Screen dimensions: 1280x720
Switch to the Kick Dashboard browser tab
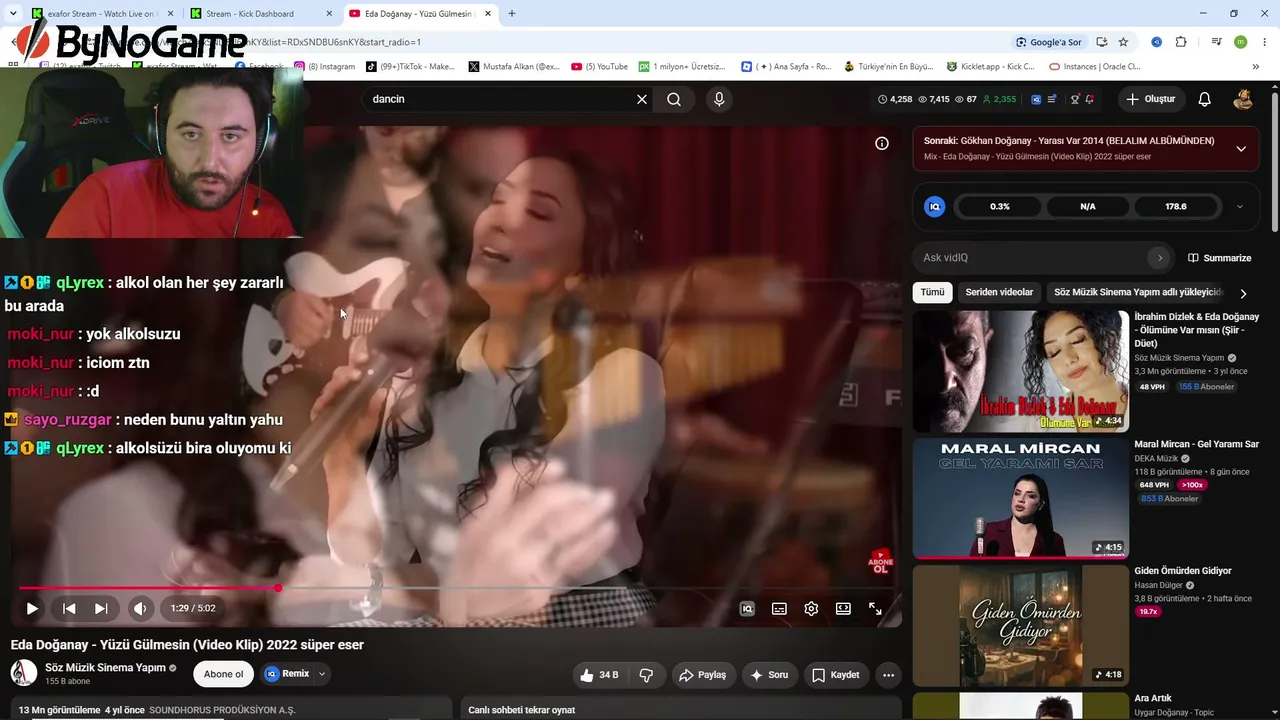click(x=261, y=14)
